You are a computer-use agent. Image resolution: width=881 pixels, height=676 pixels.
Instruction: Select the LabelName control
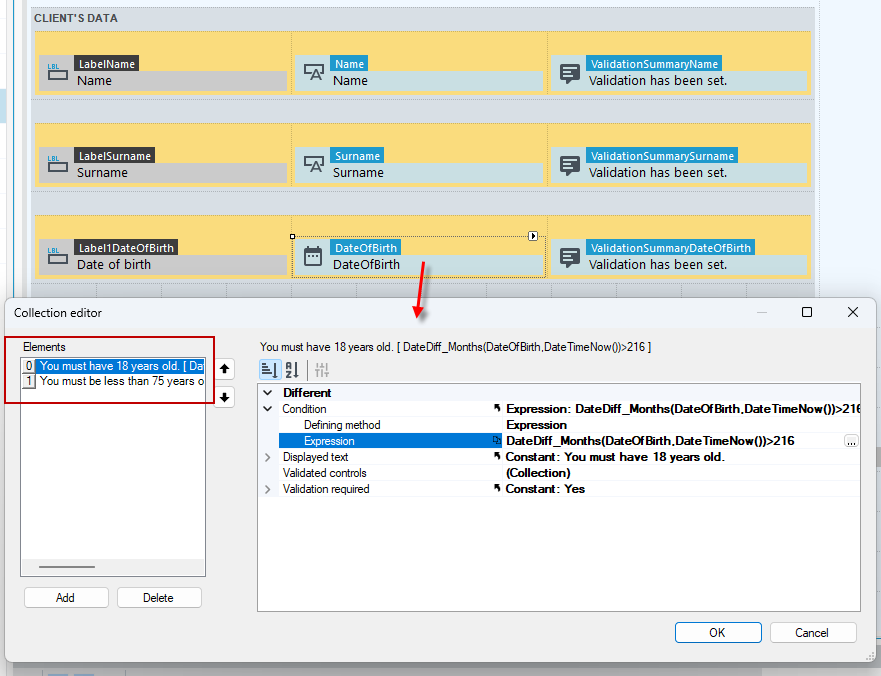[x=163, y=72]
